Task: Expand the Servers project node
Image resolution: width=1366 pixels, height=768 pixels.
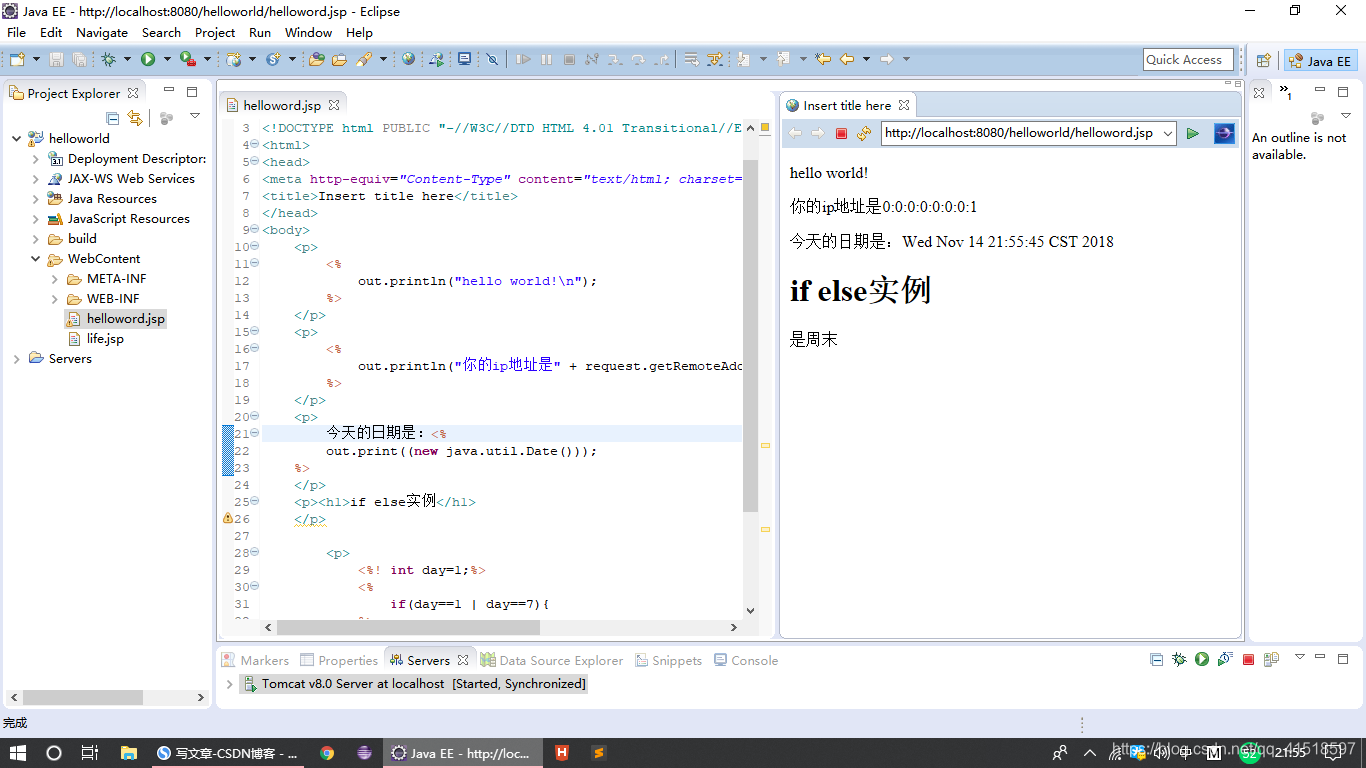Action: click(x=16, y=359)
